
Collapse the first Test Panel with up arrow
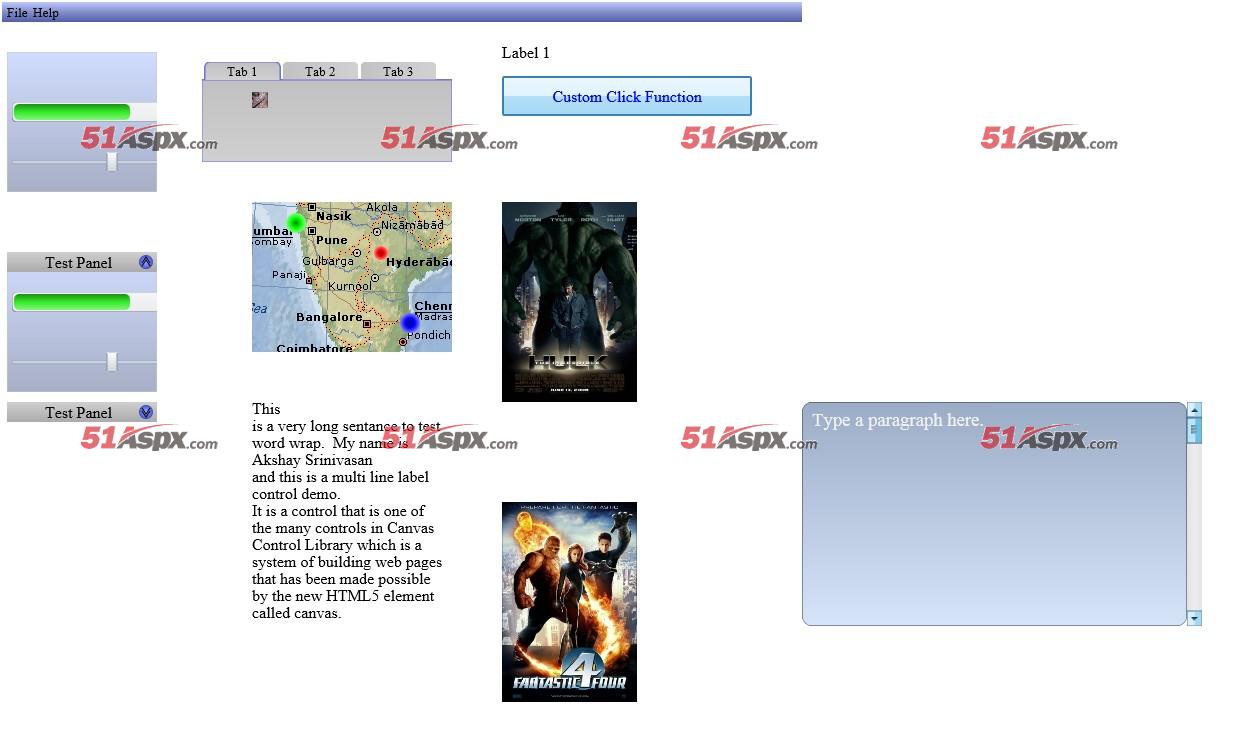coord(146,262)
